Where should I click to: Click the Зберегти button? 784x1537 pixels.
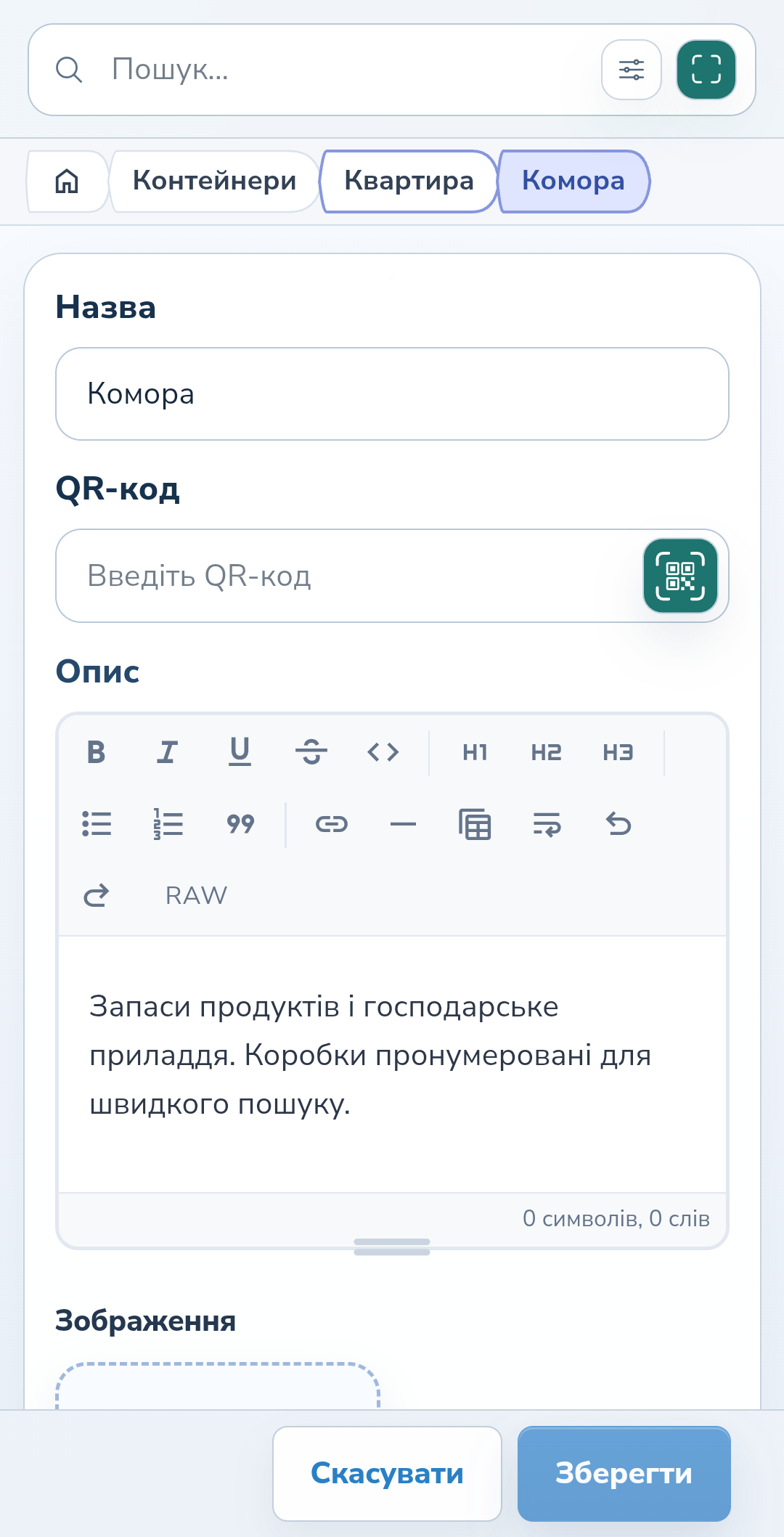(x=624, y=1474)
